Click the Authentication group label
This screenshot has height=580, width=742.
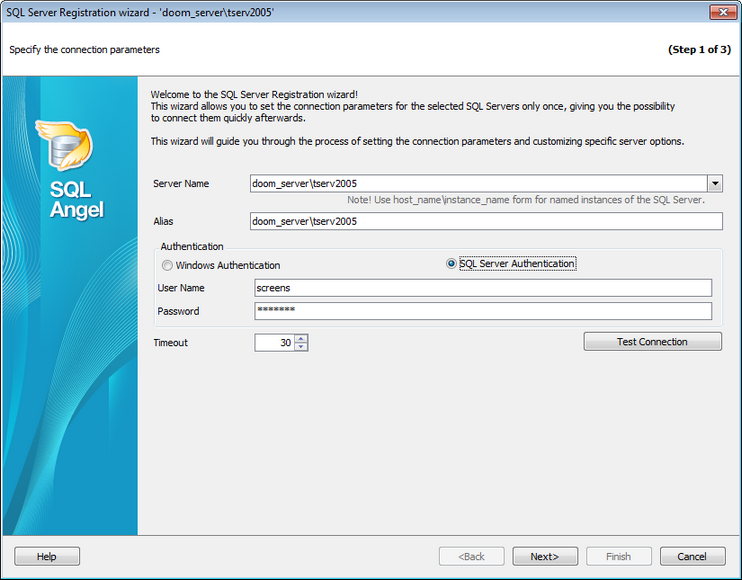pos(192,246)
